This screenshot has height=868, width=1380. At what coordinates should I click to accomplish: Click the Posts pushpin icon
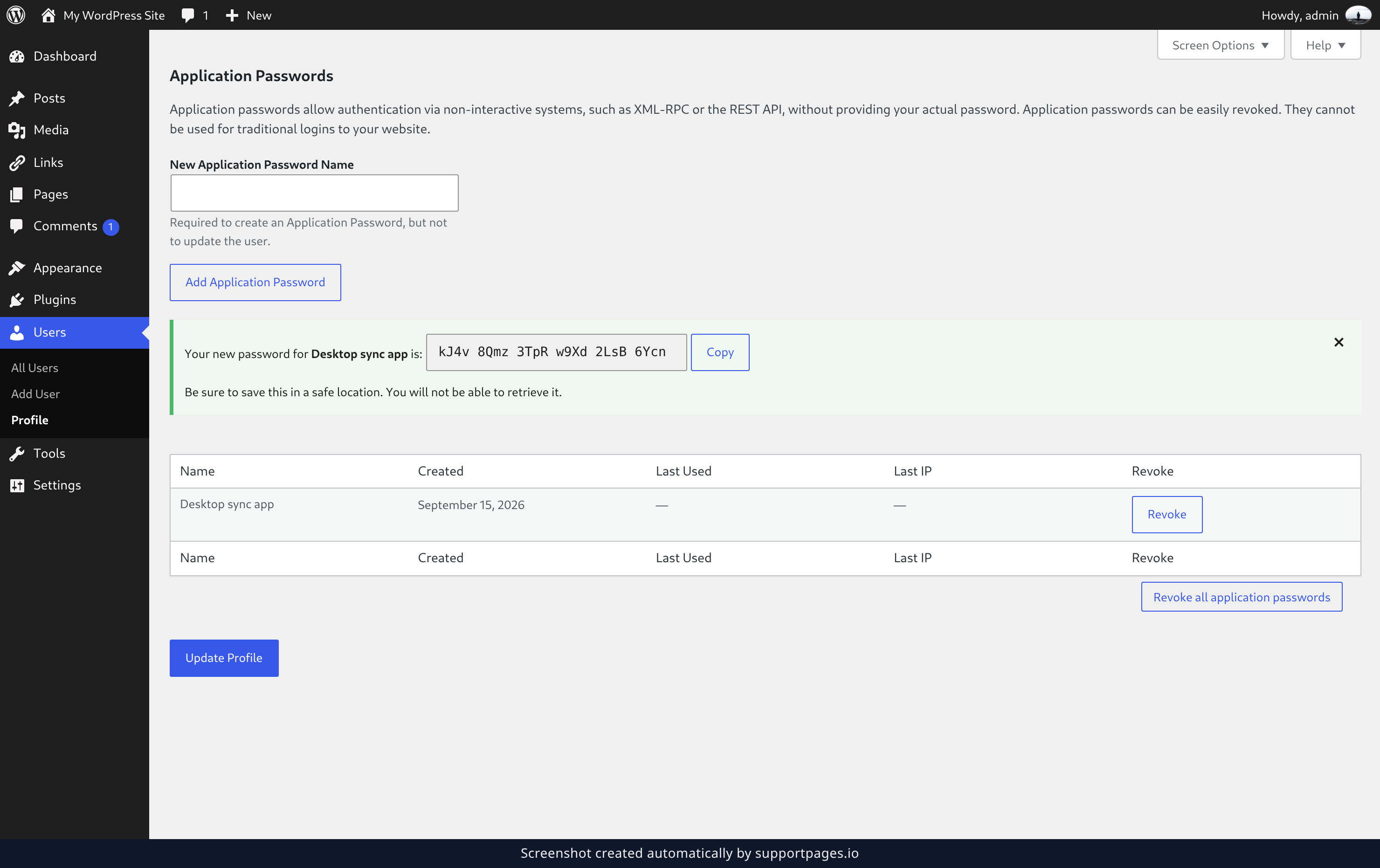(17, 98)
